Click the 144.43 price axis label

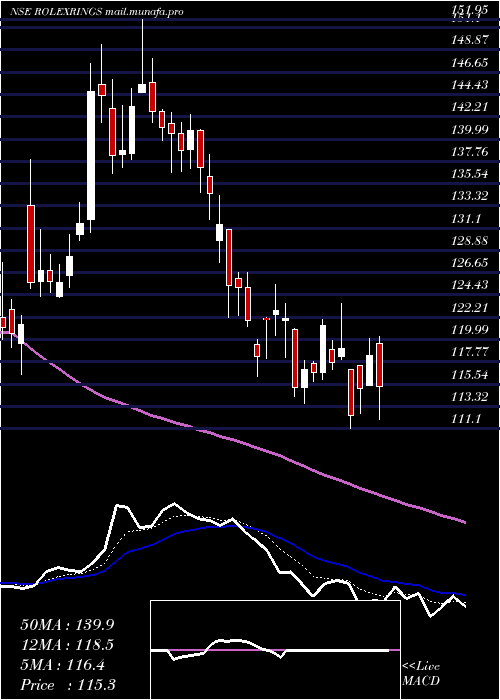(468, 85)
